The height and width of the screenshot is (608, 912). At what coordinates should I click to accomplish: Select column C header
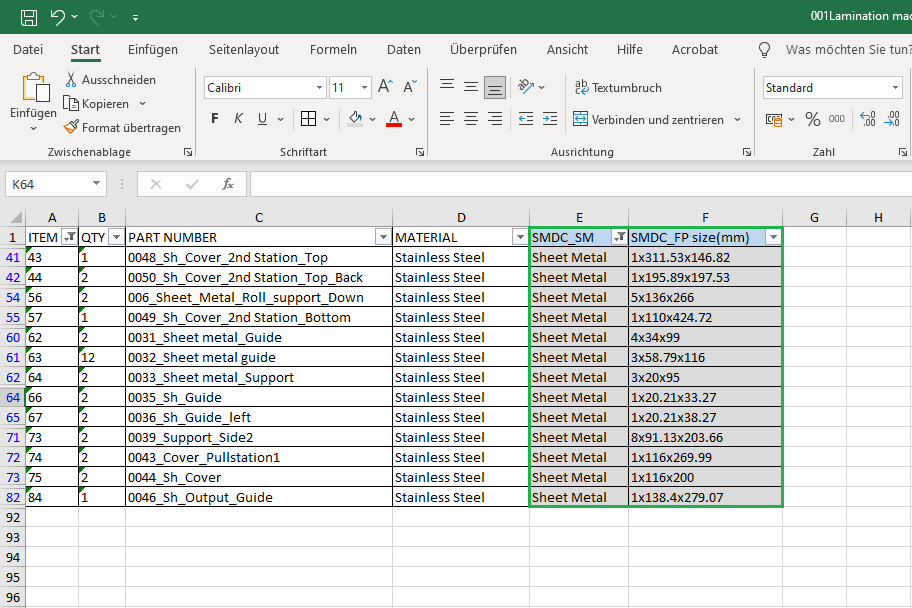point(259,218)
